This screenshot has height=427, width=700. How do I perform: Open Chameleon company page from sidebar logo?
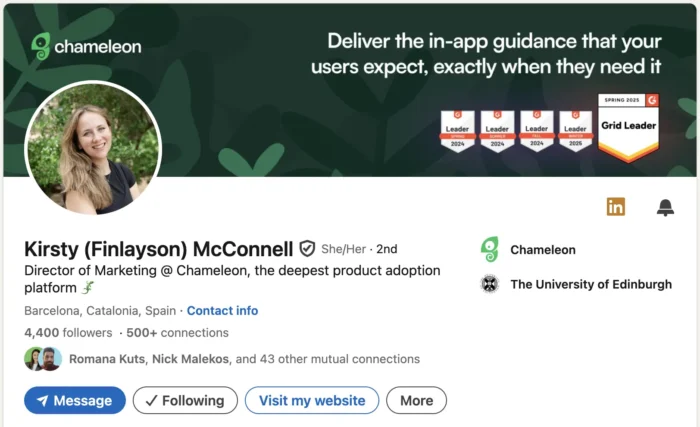pyautogui.click(x=490, y=249)
